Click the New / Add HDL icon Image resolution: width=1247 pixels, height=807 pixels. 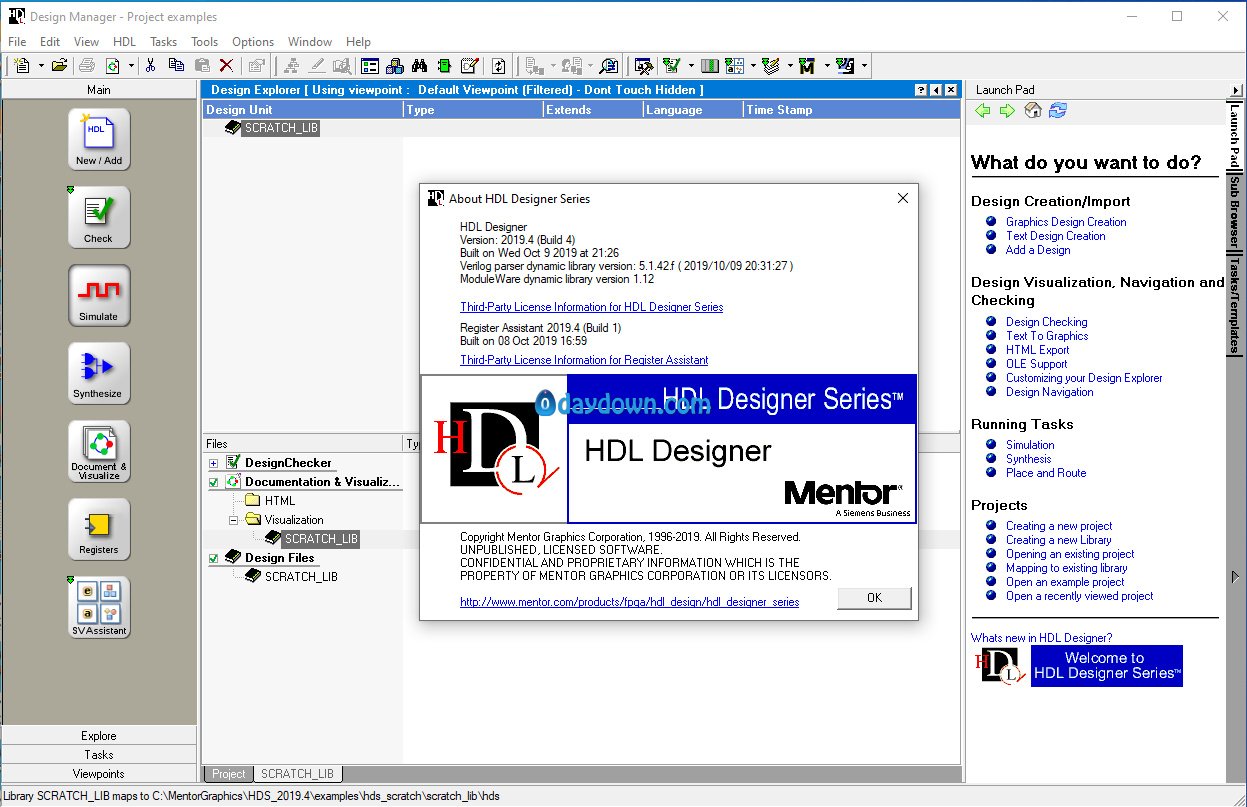(99, 139)
